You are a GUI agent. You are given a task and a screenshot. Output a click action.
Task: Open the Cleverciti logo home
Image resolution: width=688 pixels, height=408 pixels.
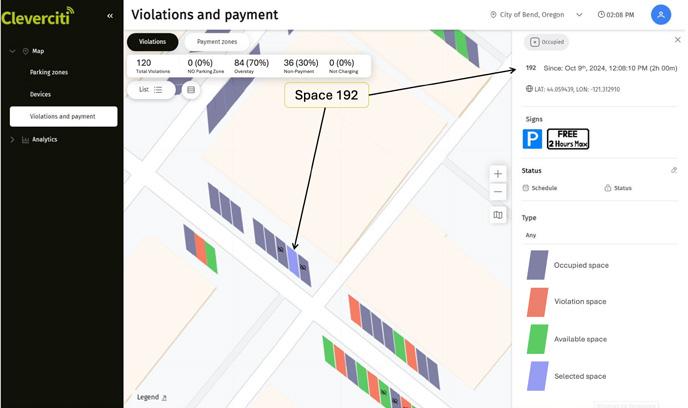pos(38,16)
